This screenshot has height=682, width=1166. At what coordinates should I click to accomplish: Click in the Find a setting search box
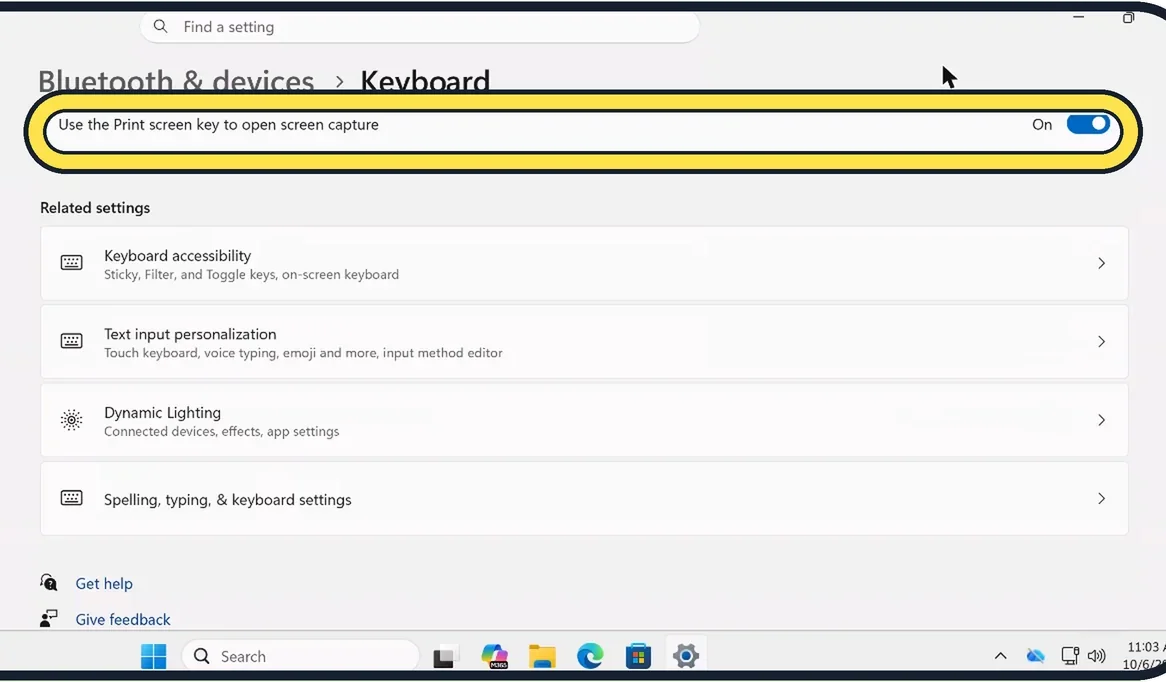pyautogui.click(x=419, y=27)
